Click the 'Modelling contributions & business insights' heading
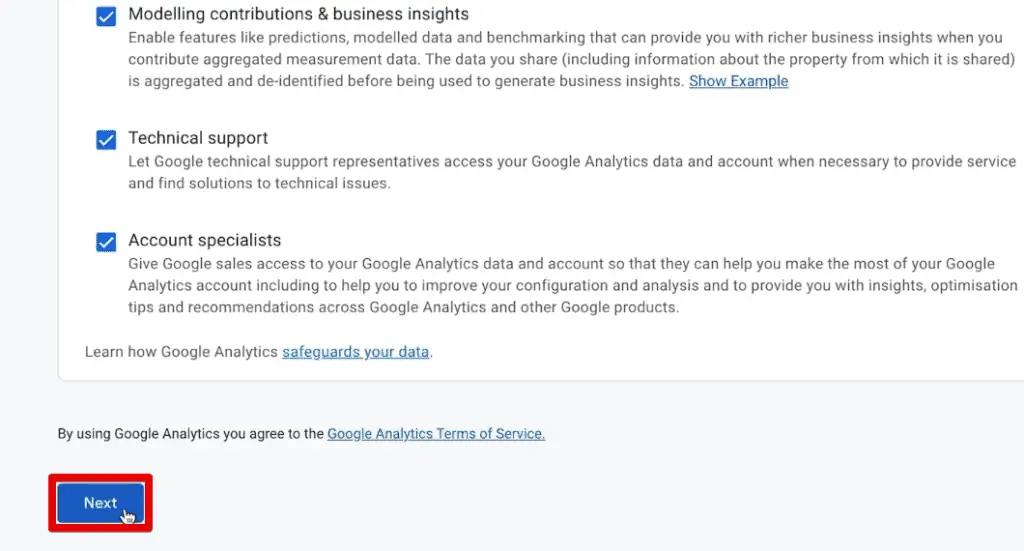Viewport: 1024px width, 551px height. (298, 15)
